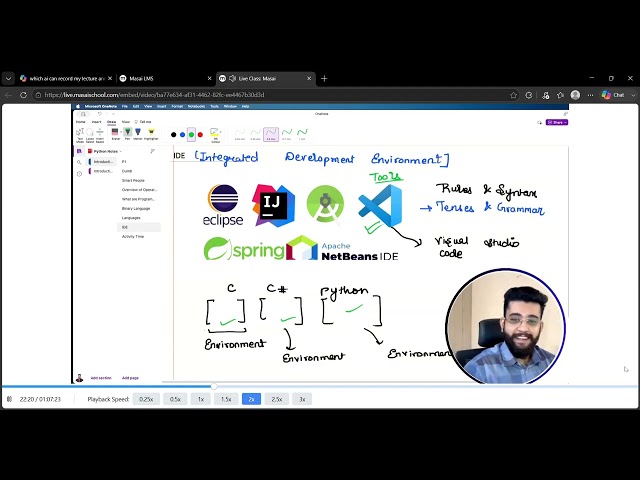Choose the red ink color
Screen dimensions: 640x480
click(200, 135)
